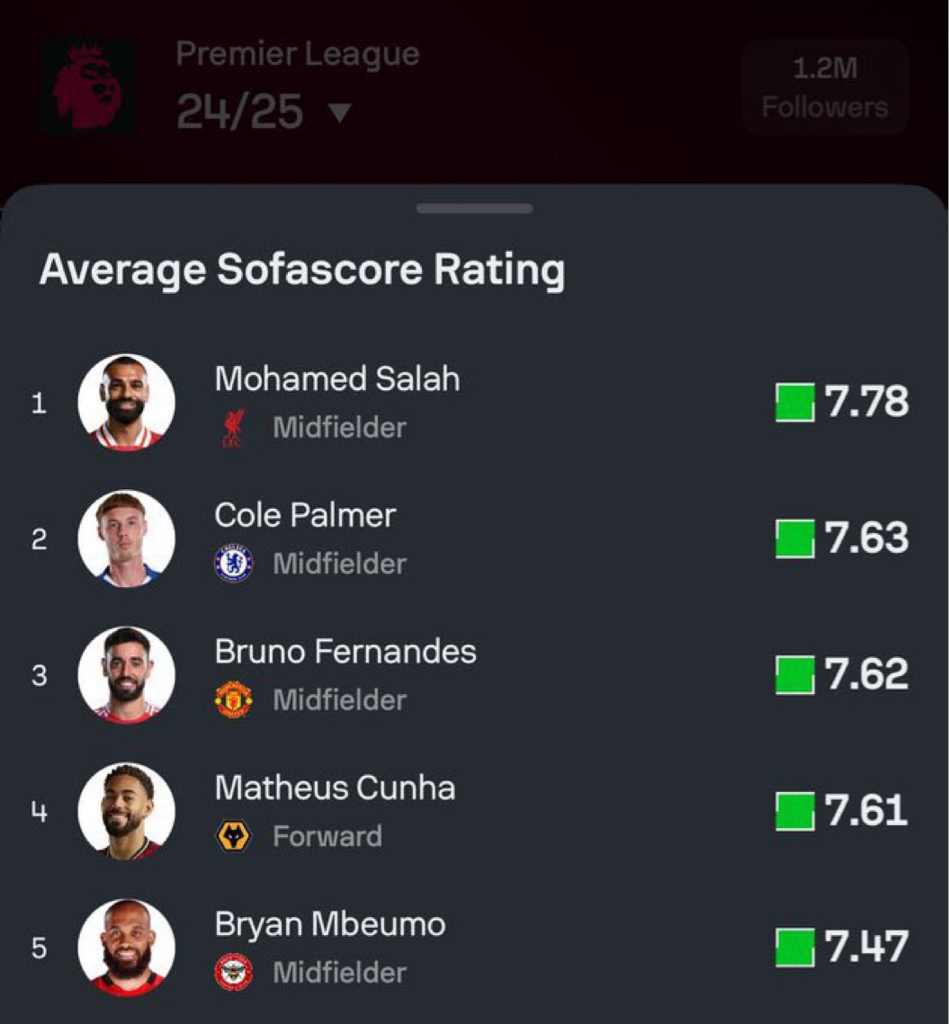Click the green square beside 7.78 rating
Viewport: 949px width, 1024px height.
[x=795, y=402]
